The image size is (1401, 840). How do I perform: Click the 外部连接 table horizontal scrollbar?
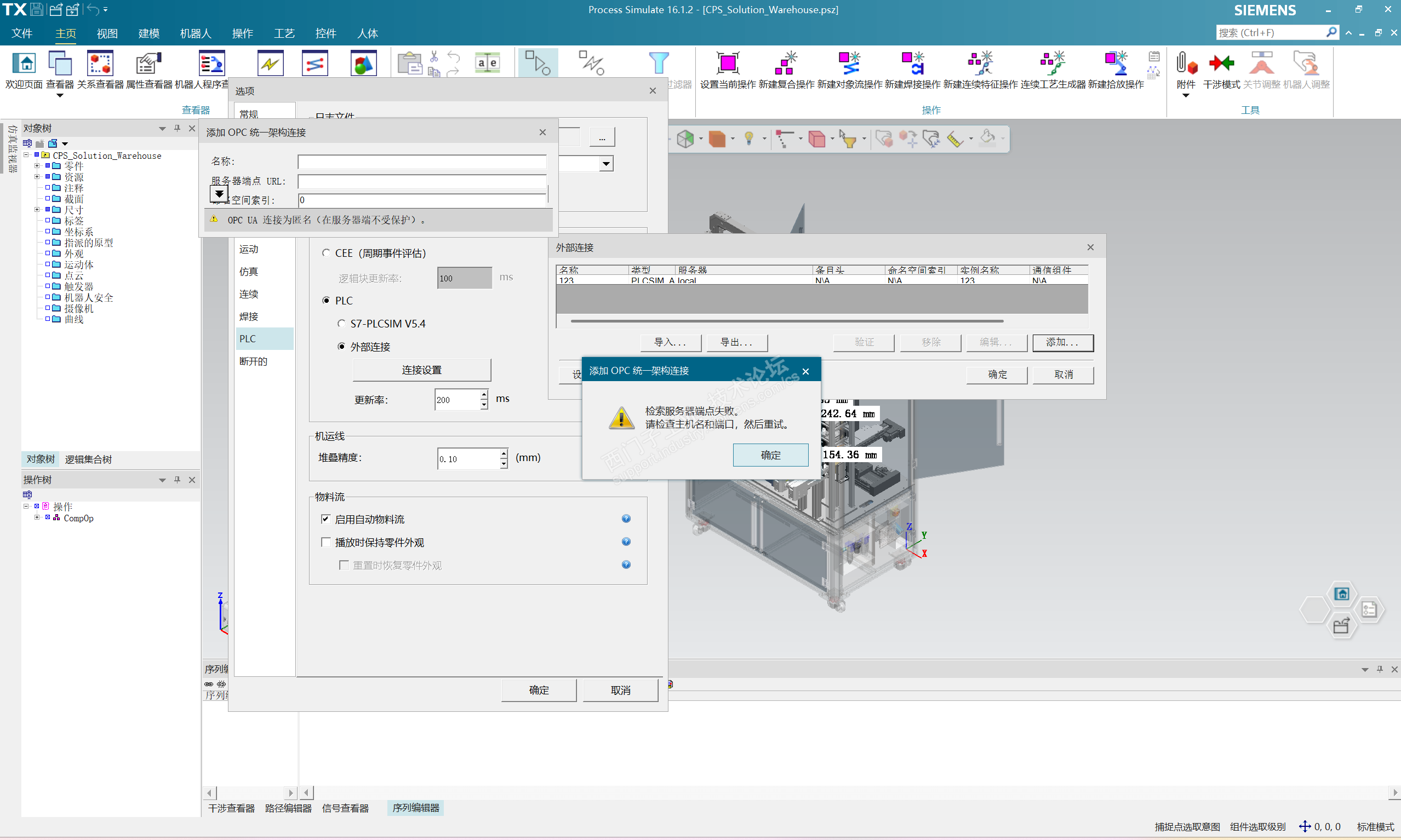click(787, 321)
